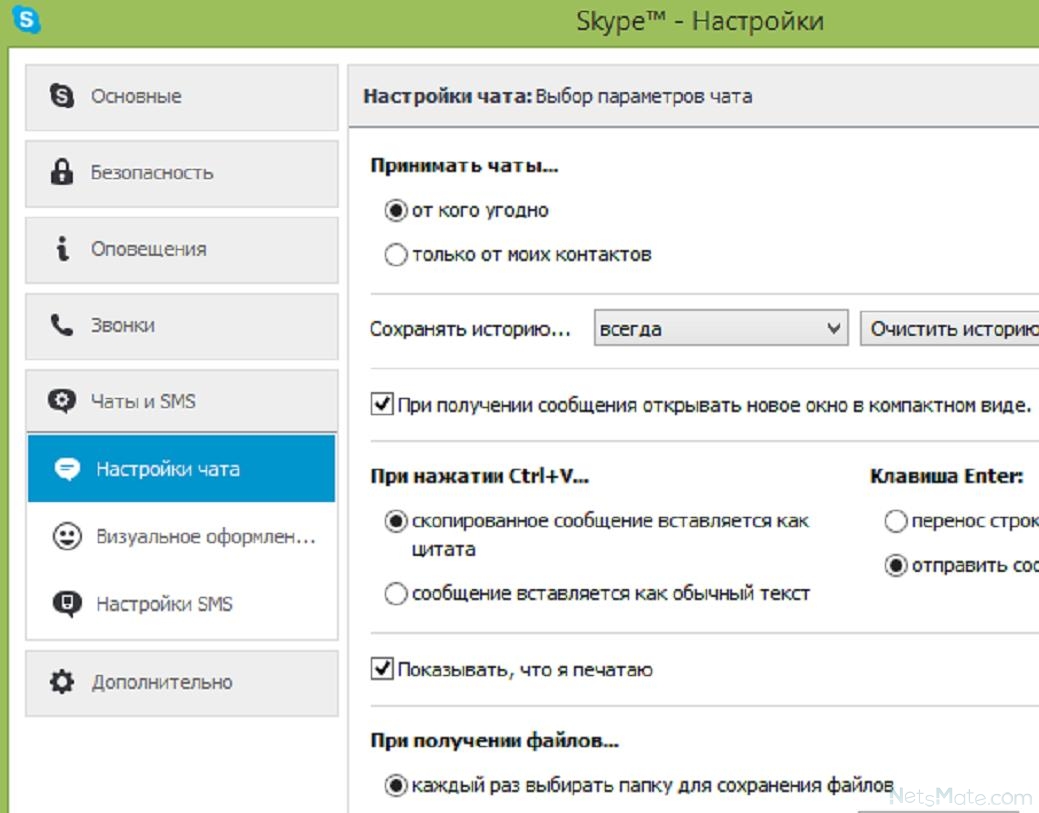
Task: Open the Визуальное оформление subsection
Action: (x=182, y=536)
